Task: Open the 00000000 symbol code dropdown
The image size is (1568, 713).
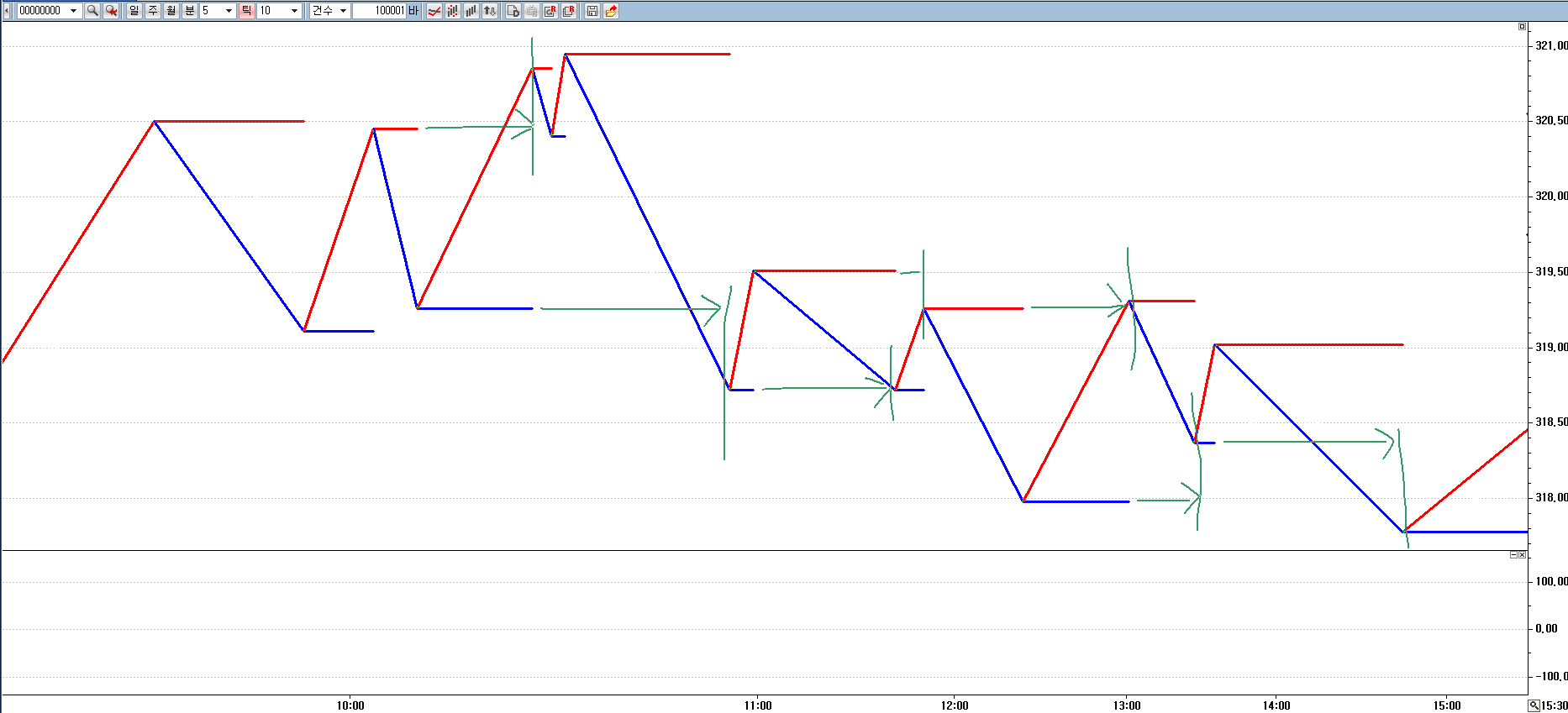Action: [73, 11]
